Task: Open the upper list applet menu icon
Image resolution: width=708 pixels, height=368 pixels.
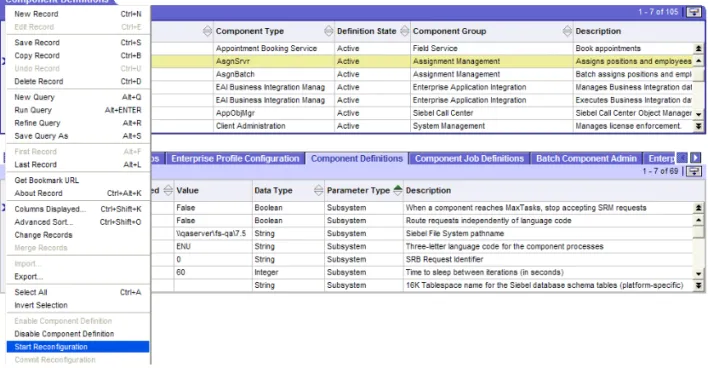Action: coord(694,12)
